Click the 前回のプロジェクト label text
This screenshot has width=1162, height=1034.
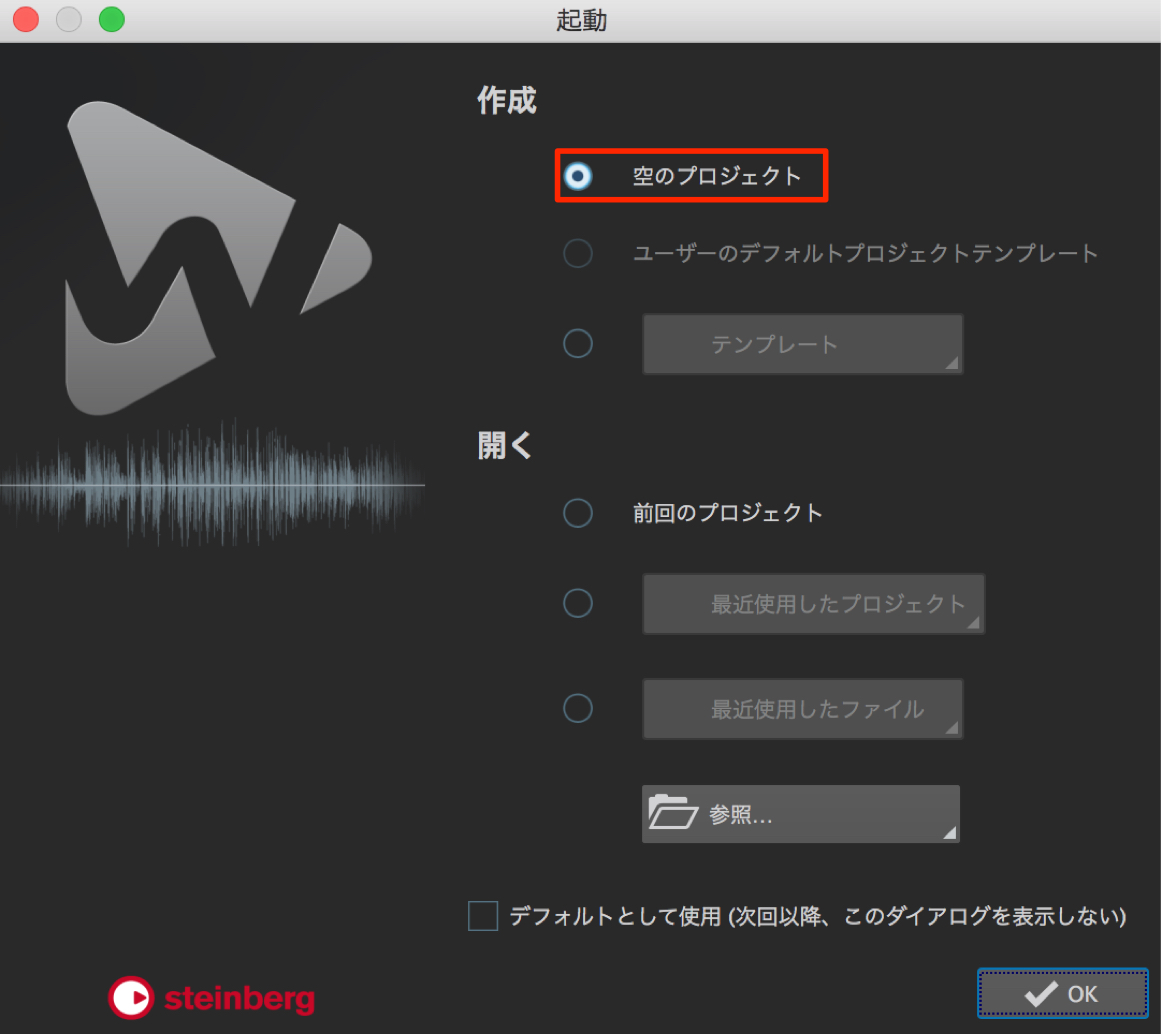coord(727,513)
